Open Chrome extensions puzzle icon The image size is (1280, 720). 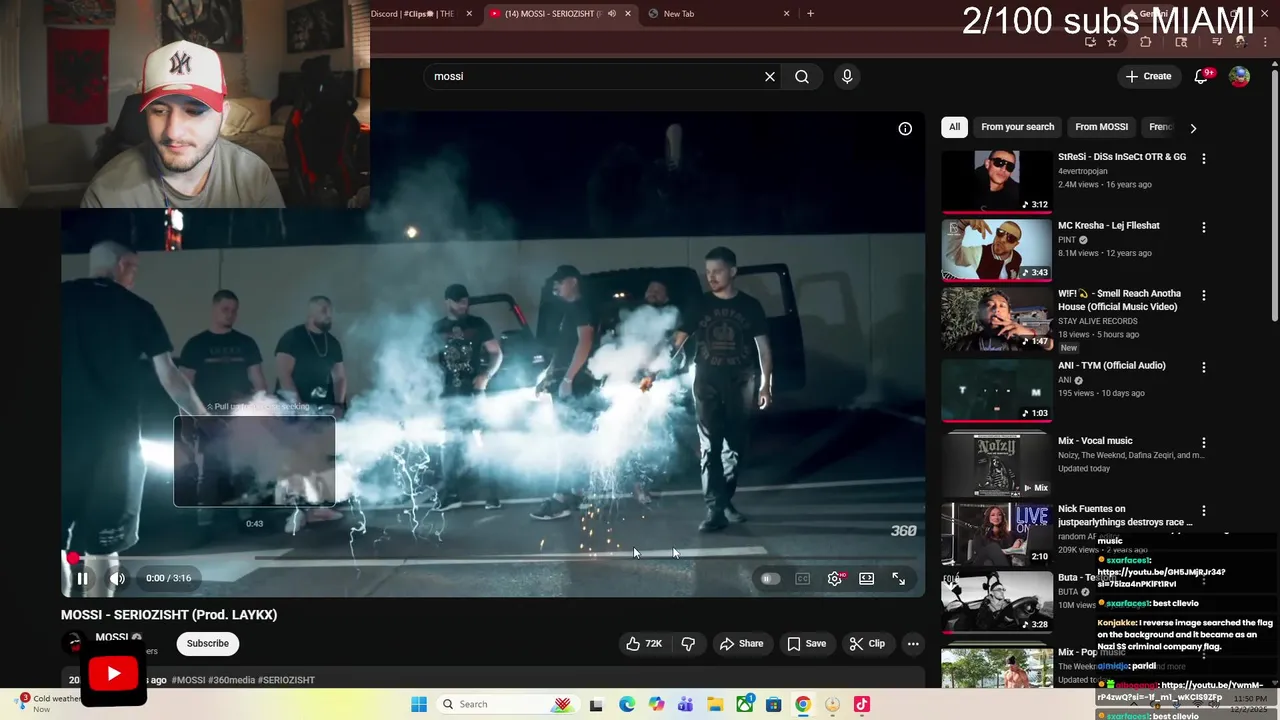tap(1146, 42)
